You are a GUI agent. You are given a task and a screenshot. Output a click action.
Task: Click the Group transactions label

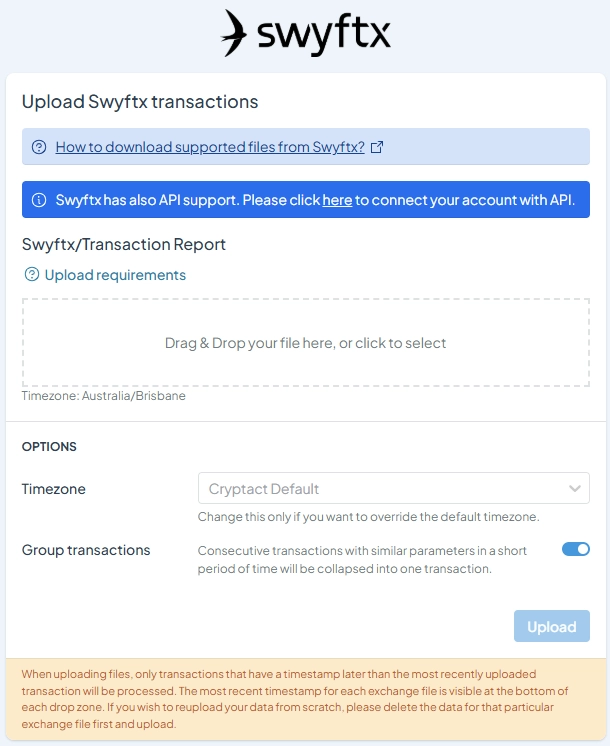click(x=86, y=550)
